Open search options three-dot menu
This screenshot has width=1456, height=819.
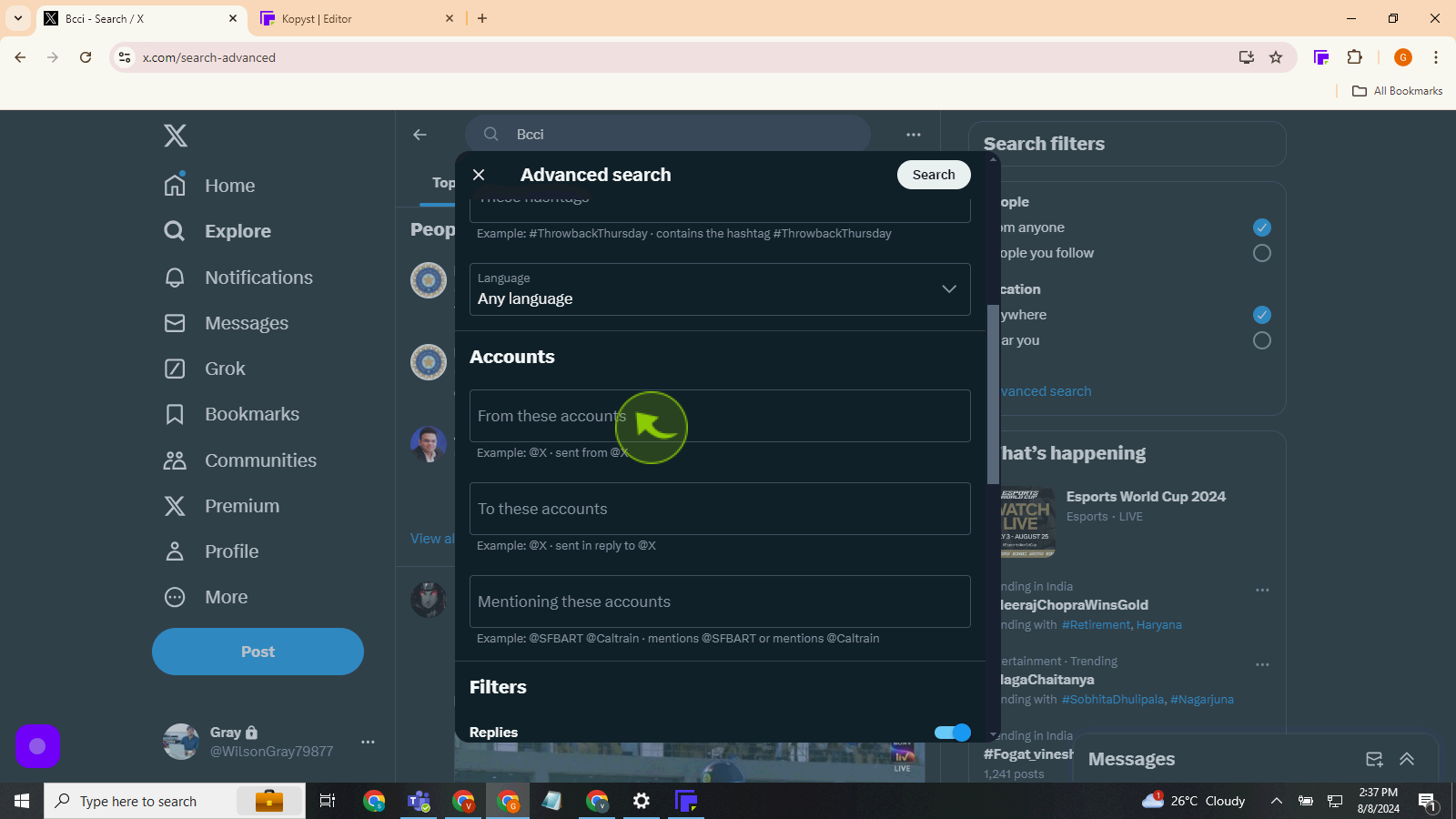(914, 135)
